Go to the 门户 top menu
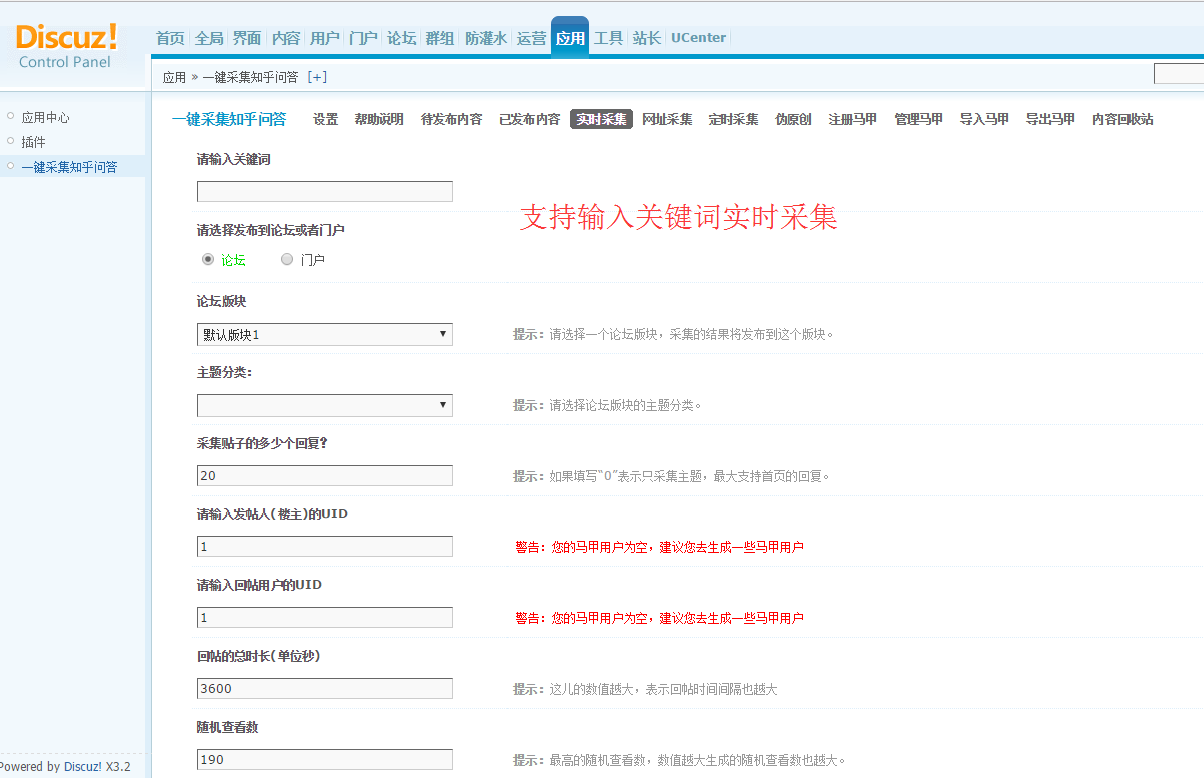Image resolution: width=1204 pixels, height=778 pixels. [x=363, y=38]
